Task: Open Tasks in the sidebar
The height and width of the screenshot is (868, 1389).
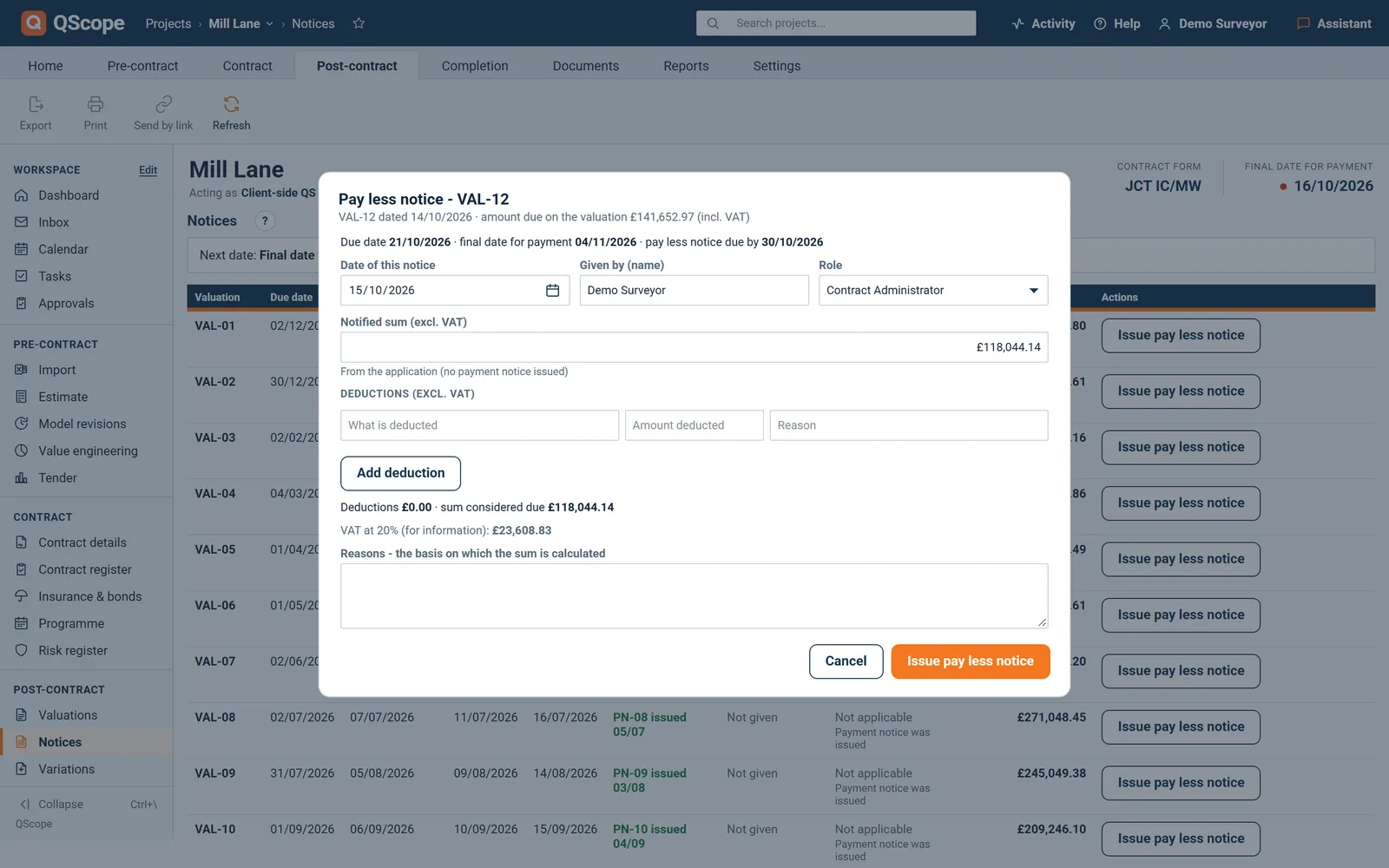Action: [55, 276]
